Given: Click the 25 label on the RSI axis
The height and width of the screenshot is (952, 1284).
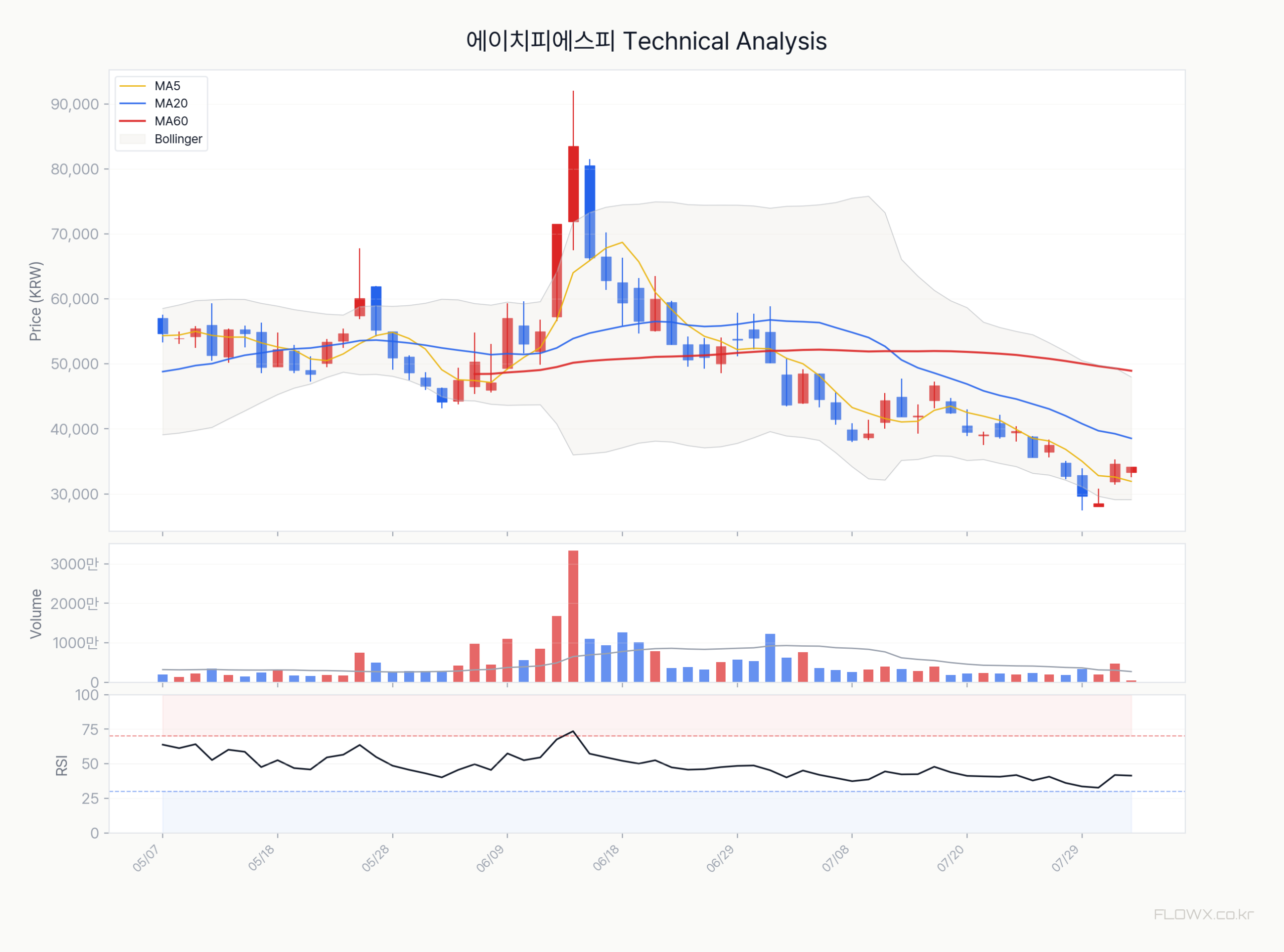Looking at the screenshot, I should coord(90,799).
